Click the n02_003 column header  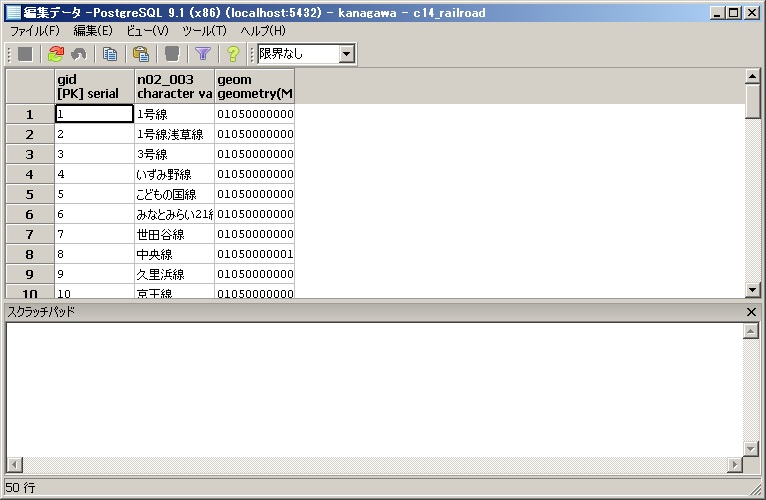tap(174, 86)
